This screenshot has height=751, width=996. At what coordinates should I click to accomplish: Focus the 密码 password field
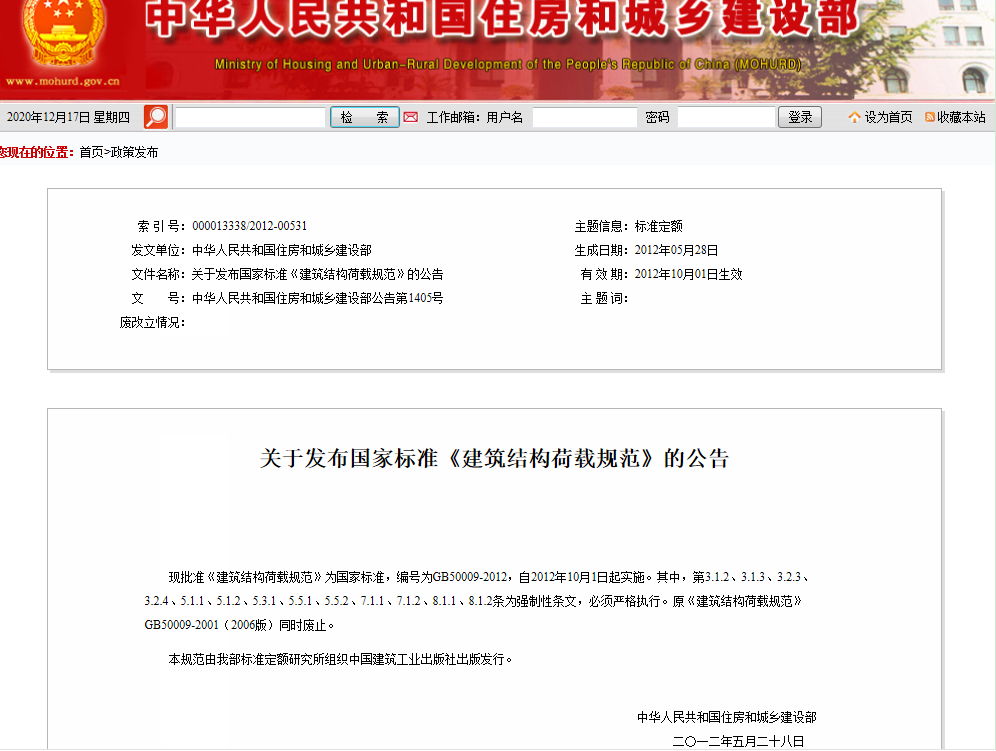[727, 117]
